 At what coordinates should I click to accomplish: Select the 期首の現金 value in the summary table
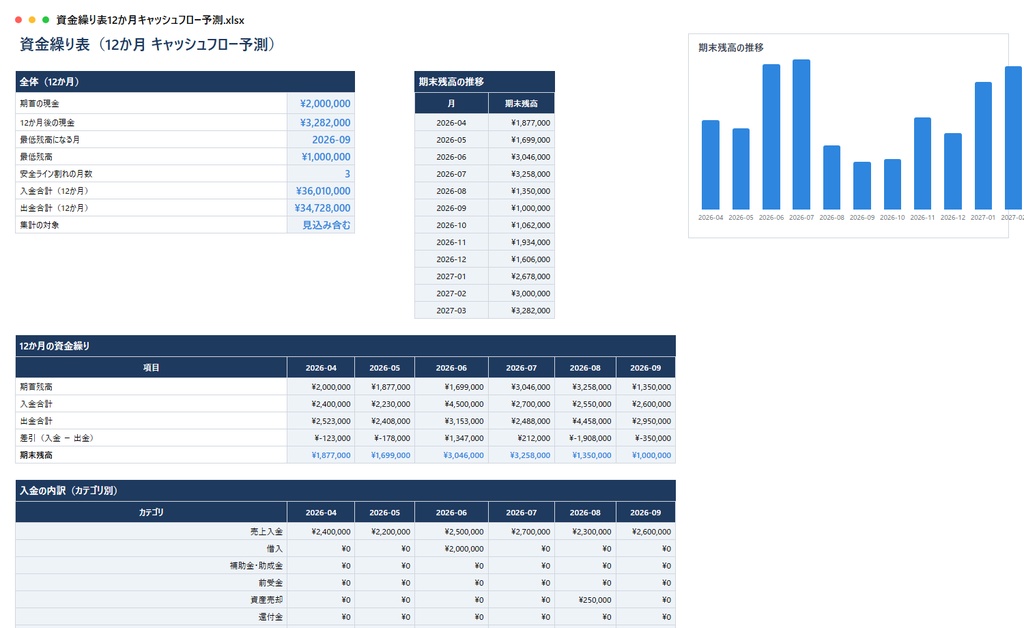coord(321,103)
